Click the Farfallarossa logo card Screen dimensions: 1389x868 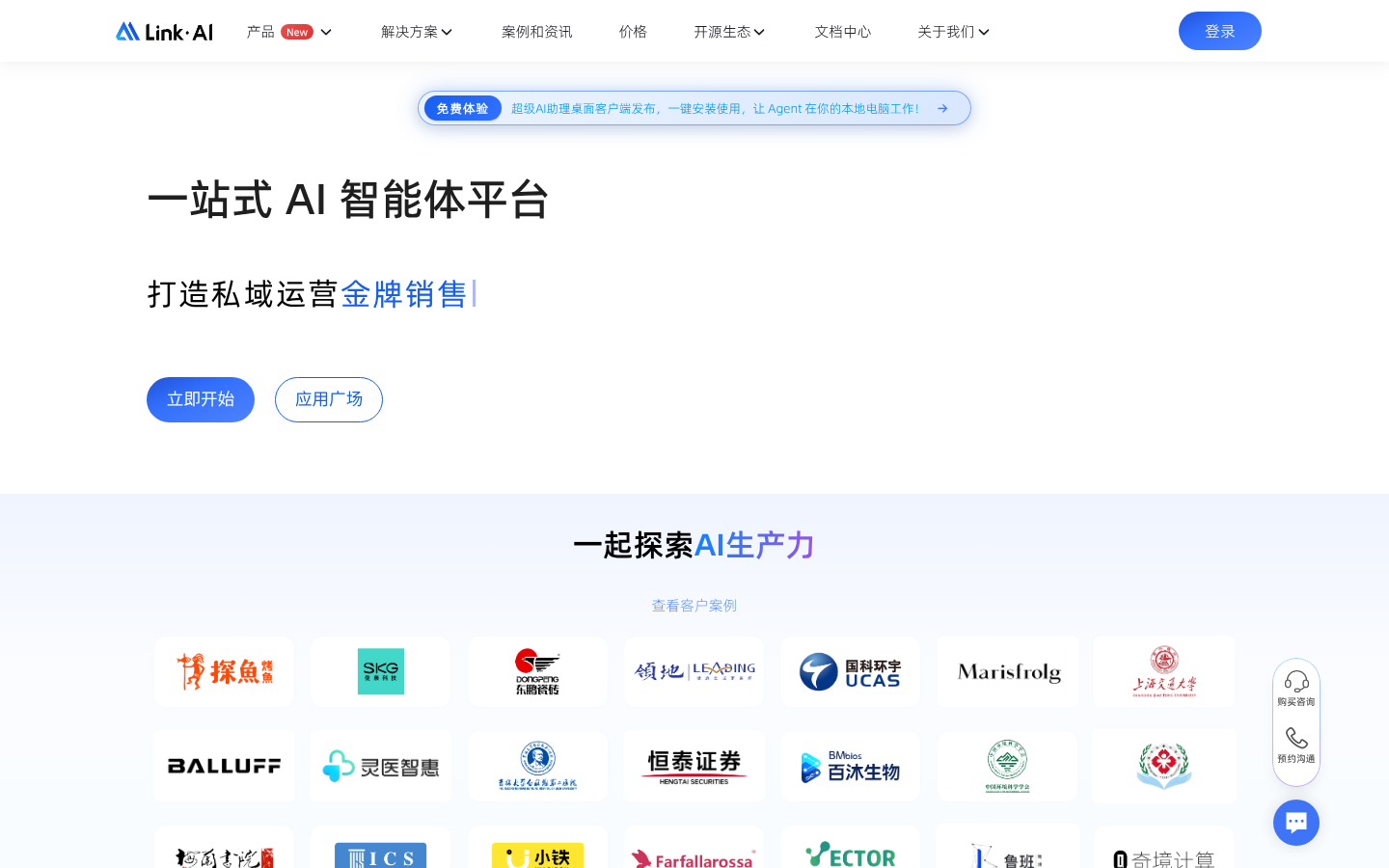(x=694, y=847)
